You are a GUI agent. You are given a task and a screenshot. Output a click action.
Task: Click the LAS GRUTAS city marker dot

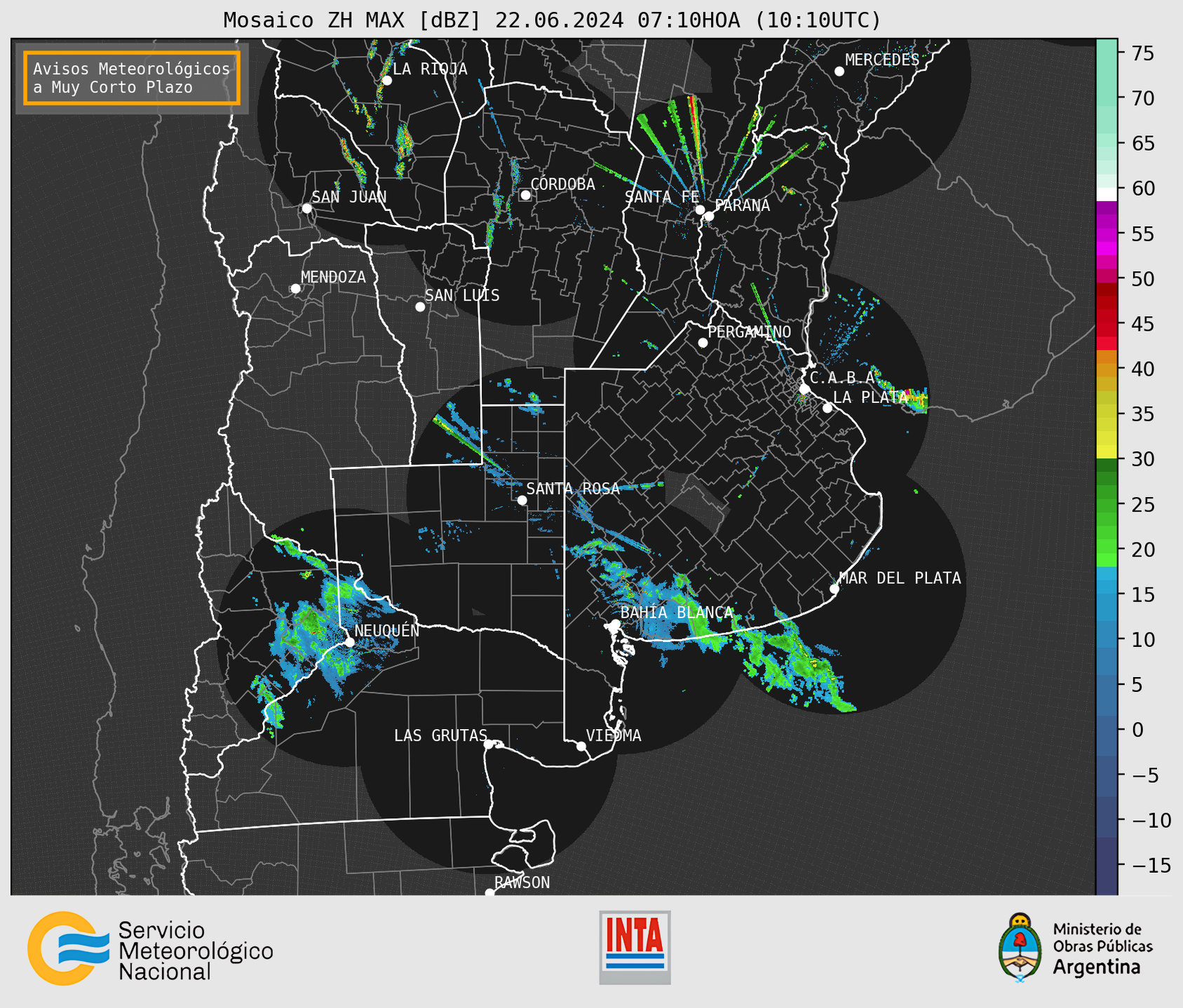[489, 744]
